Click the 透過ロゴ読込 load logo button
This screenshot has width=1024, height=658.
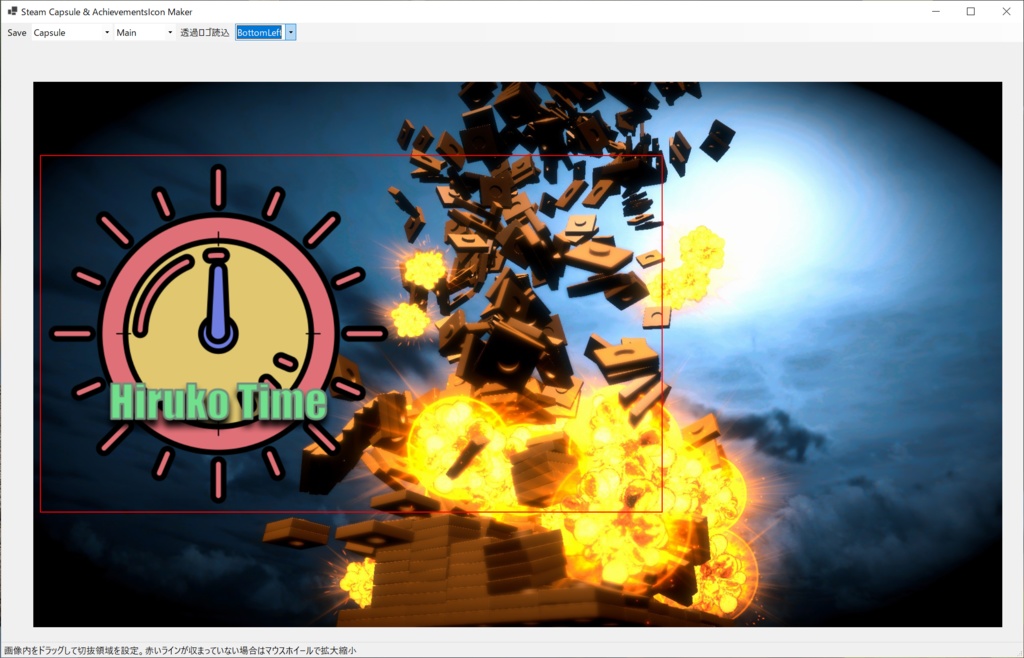click(205, 32)
